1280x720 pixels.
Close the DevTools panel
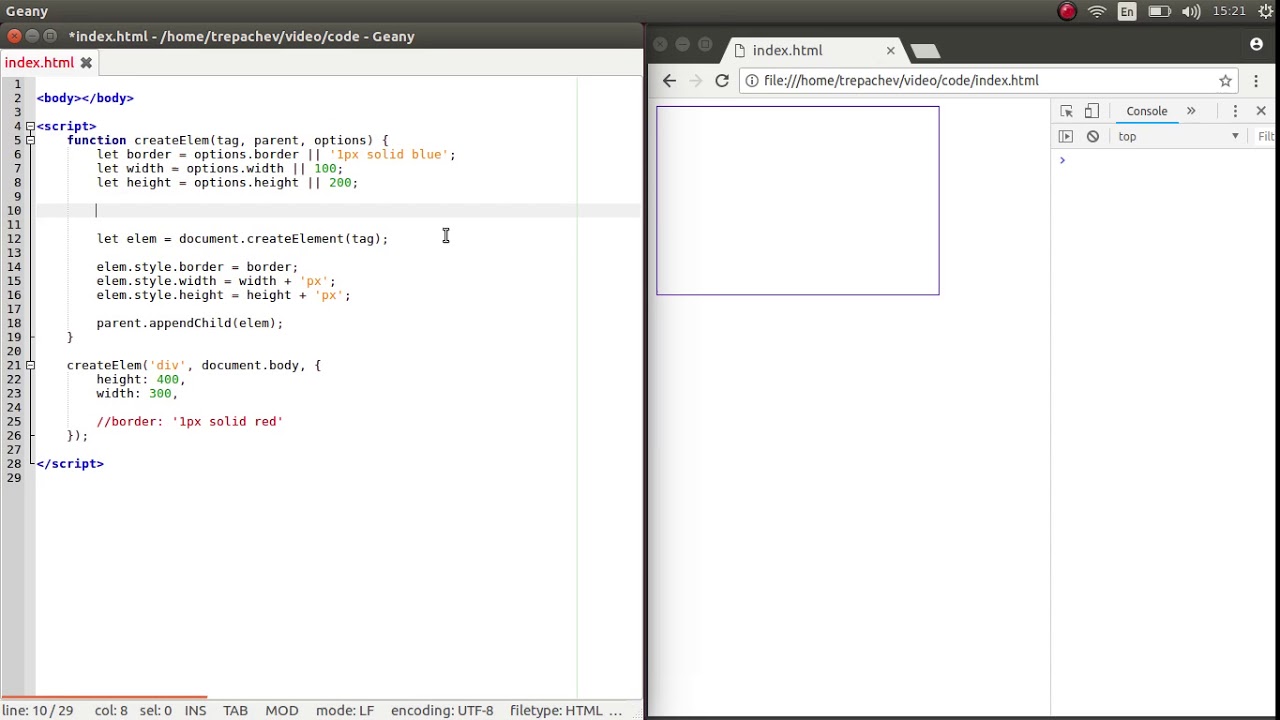1261,111
